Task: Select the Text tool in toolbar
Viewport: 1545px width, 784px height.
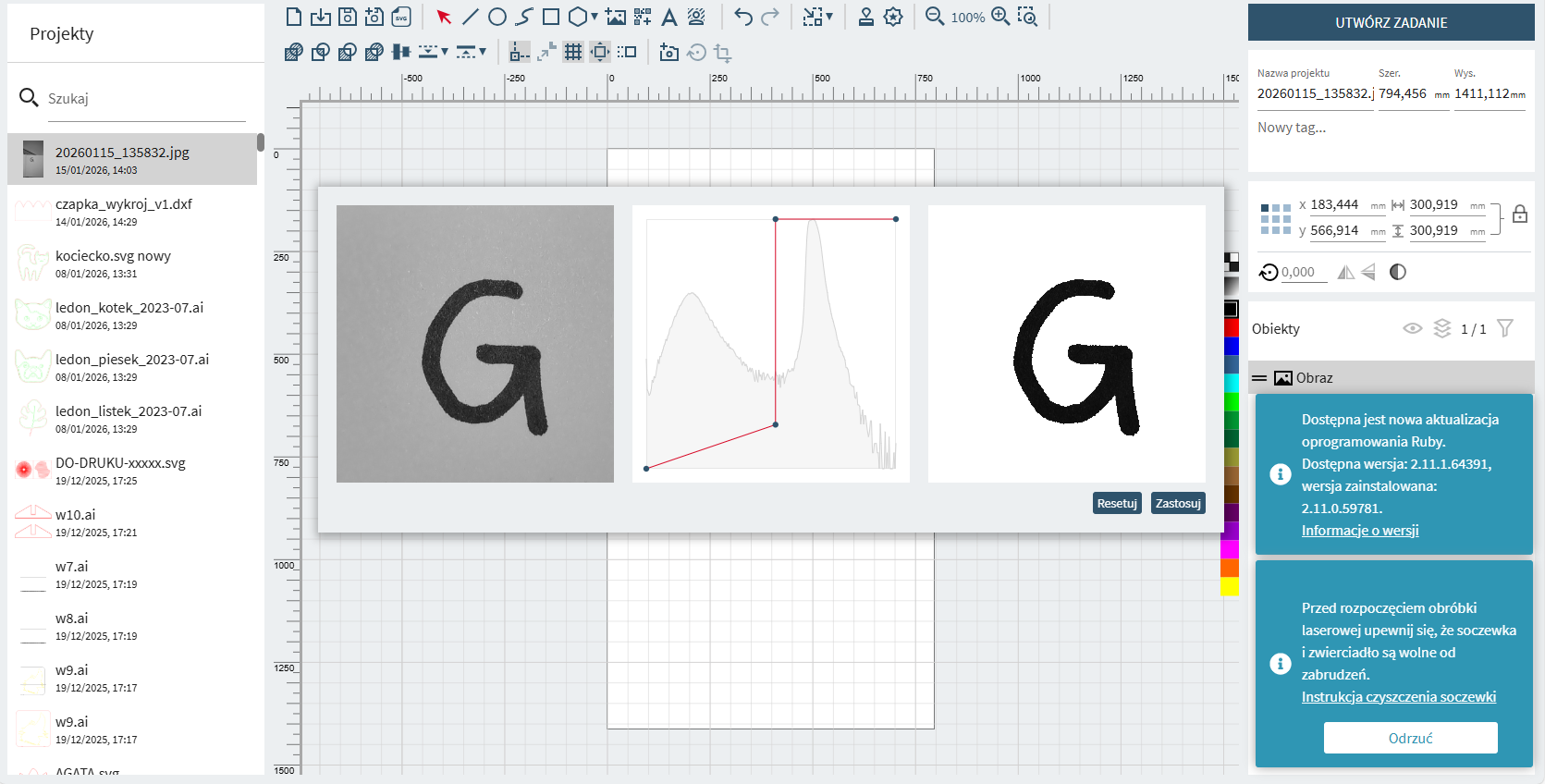Action: (x=669, y=17)
